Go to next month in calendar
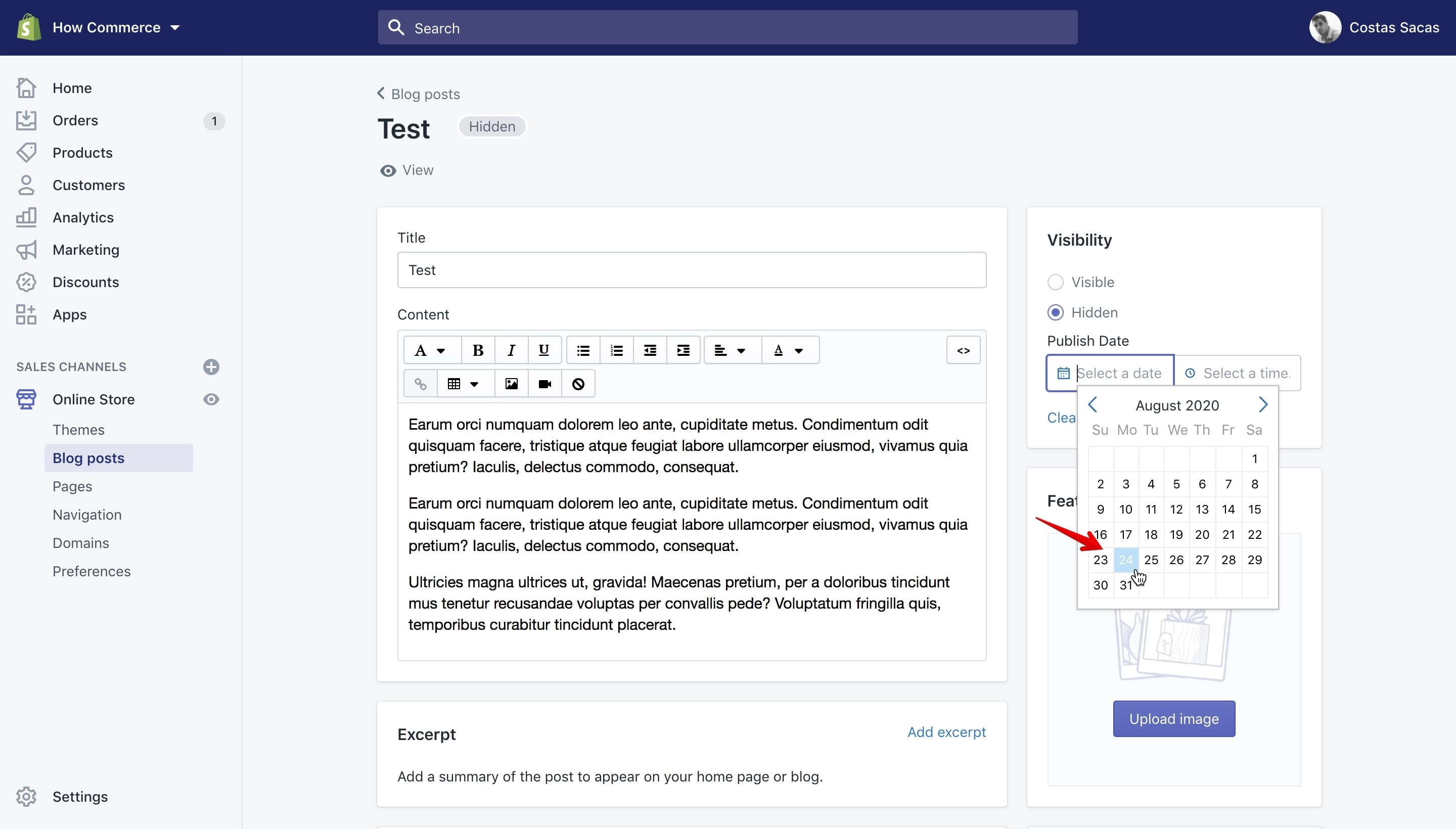This screenshot has width=1456, height=829. coord(1262,404)
